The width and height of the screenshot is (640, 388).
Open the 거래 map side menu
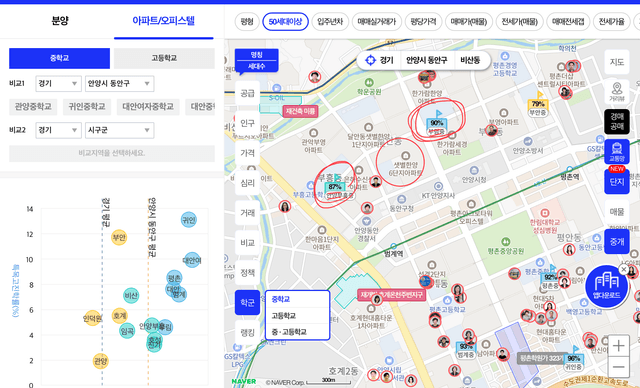pyautogui.click(x=247, y=213)
